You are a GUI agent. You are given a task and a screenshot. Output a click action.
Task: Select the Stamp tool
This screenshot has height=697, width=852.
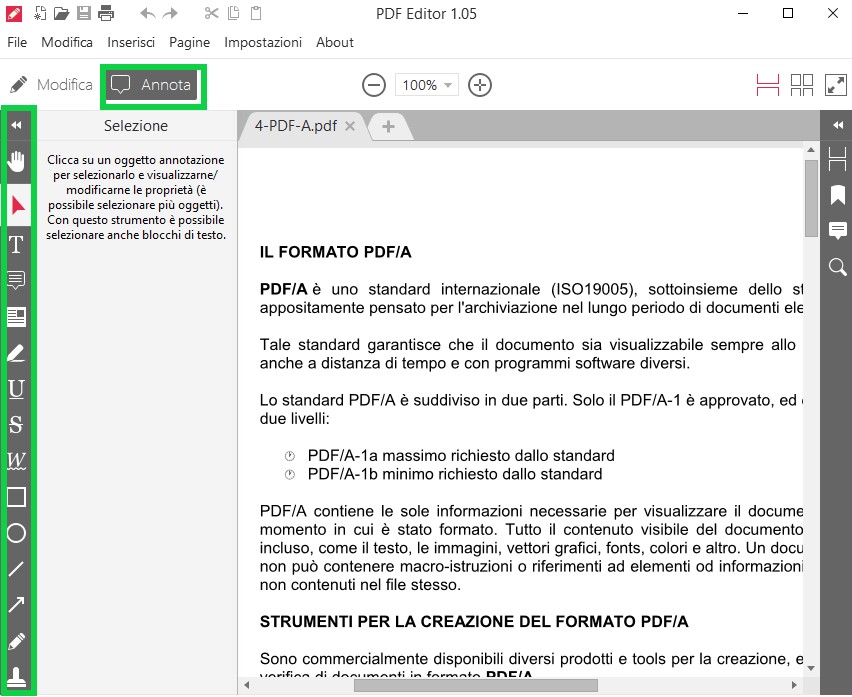point(16,677)
